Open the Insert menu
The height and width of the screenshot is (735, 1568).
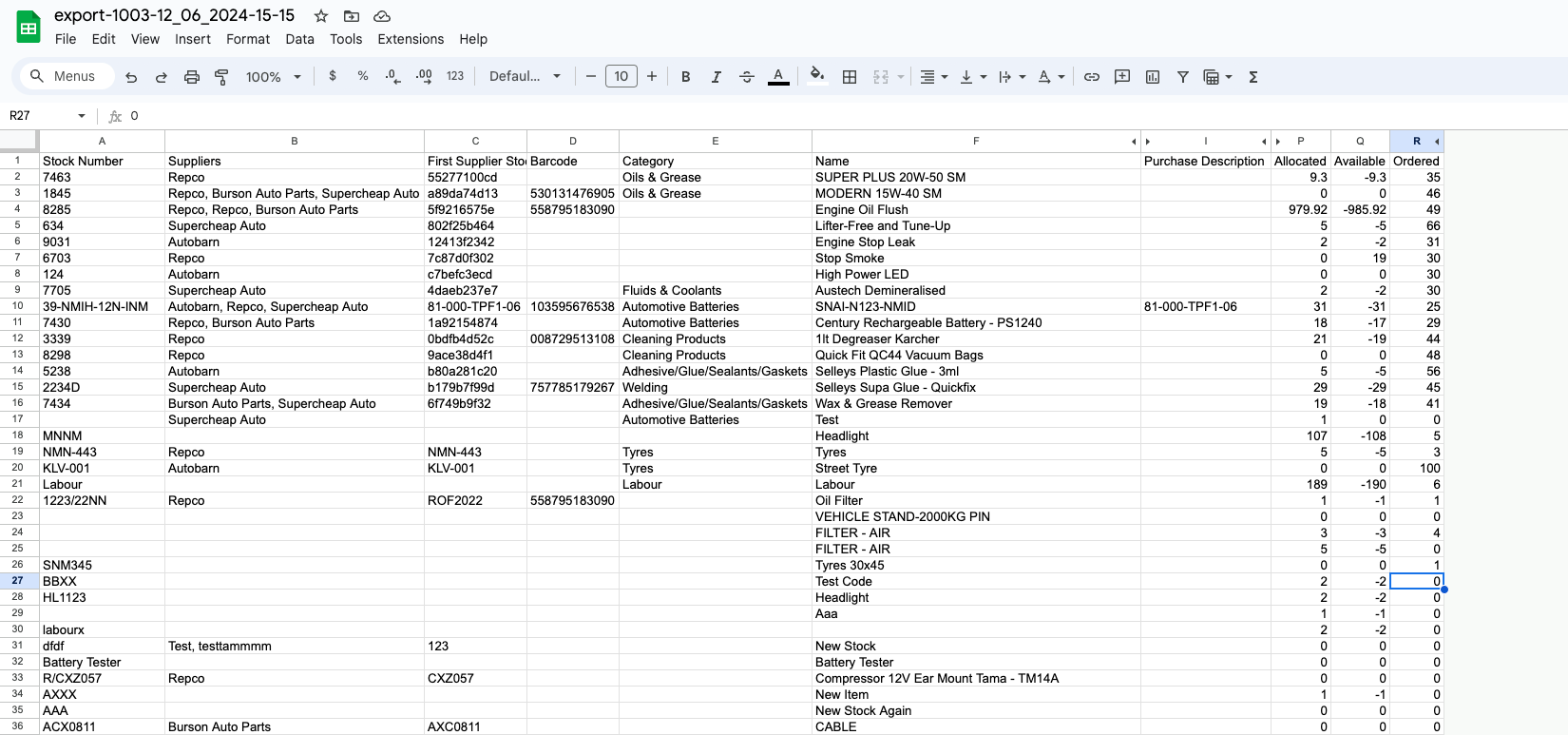click(x=193, y=39)
